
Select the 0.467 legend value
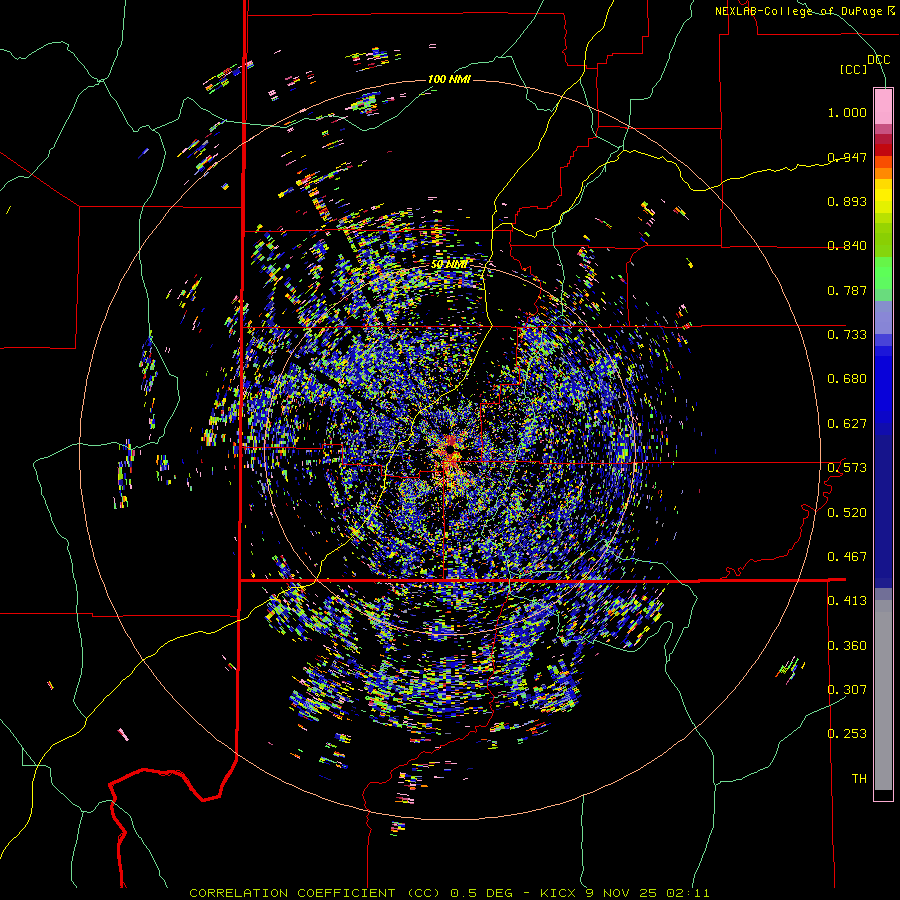[x=847, y=557]
